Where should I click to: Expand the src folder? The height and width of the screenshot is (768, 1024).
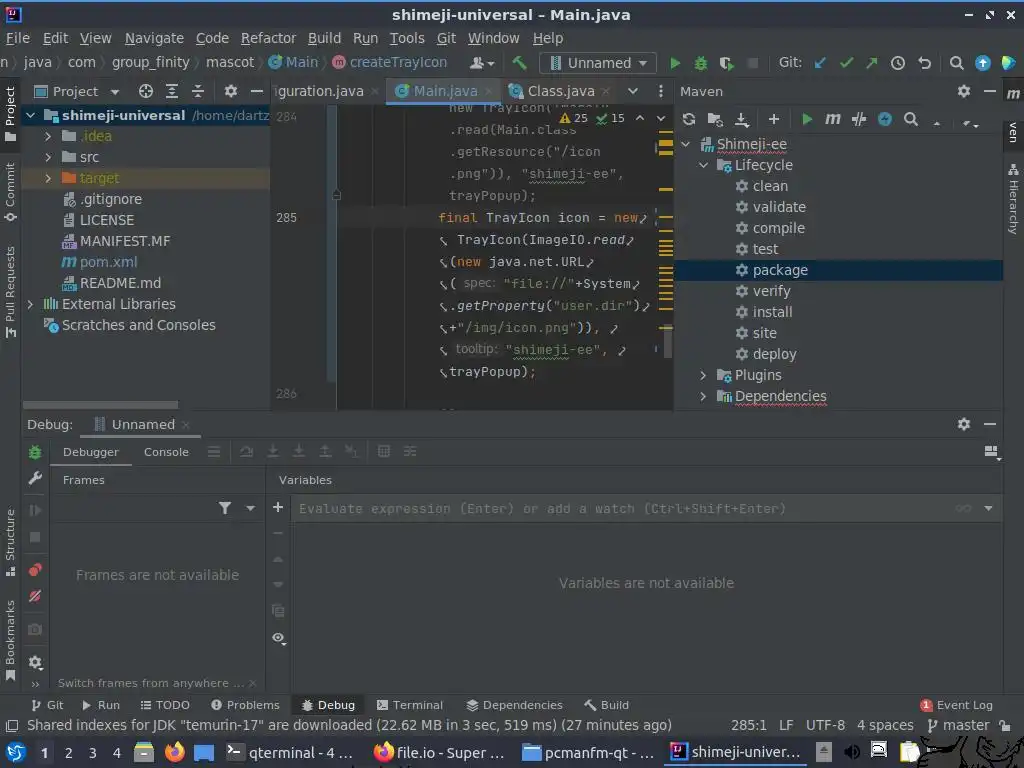click(x=48, y=157)
